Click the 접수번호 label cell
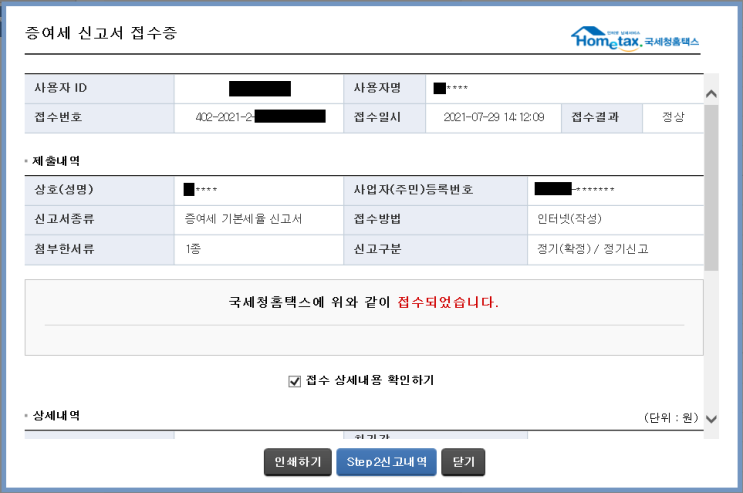Image resolution: width=743 pixels, height=493 pixels. pos(99,118)
